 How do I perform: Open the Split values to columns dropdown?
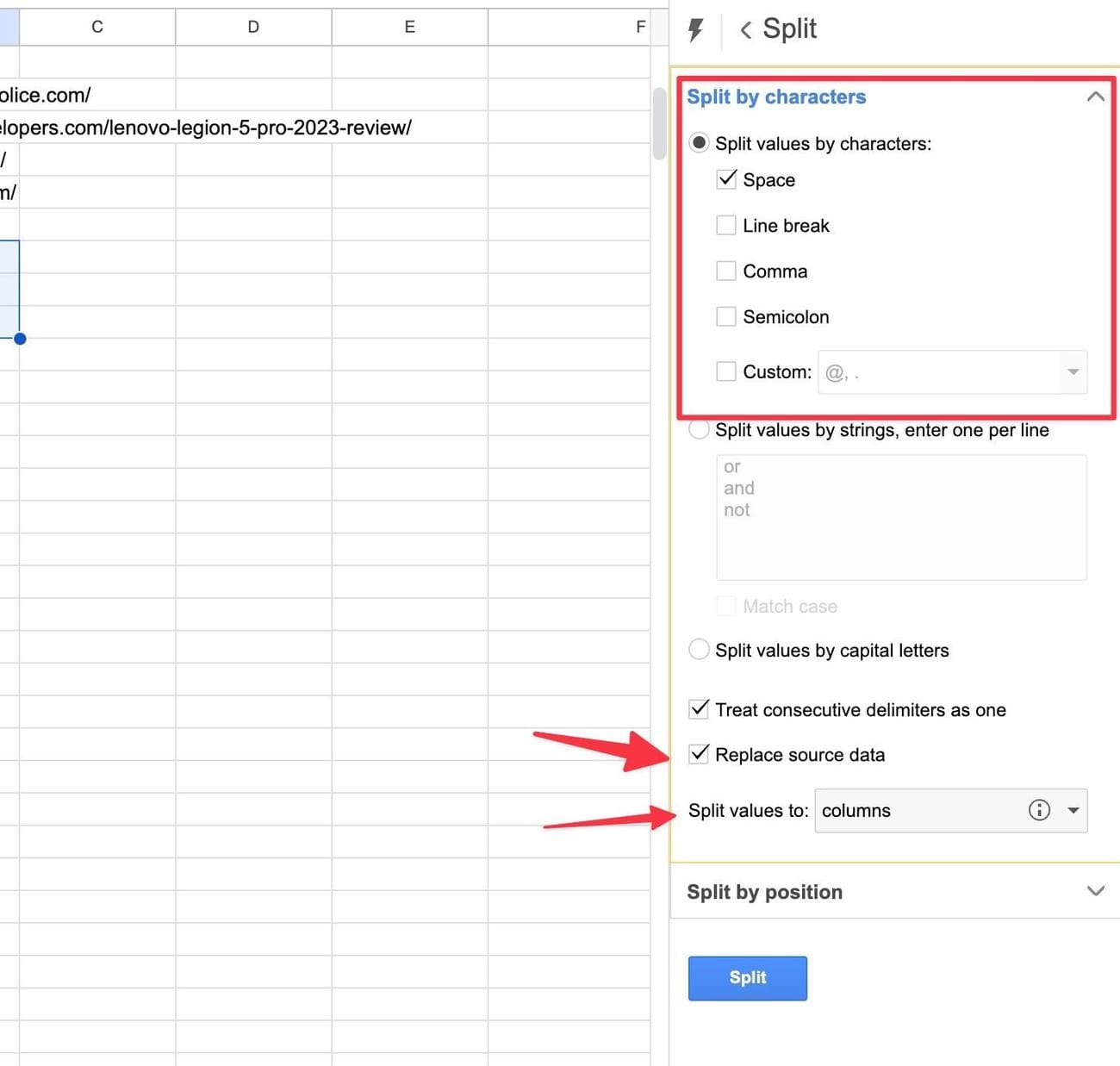[1073, 810]
